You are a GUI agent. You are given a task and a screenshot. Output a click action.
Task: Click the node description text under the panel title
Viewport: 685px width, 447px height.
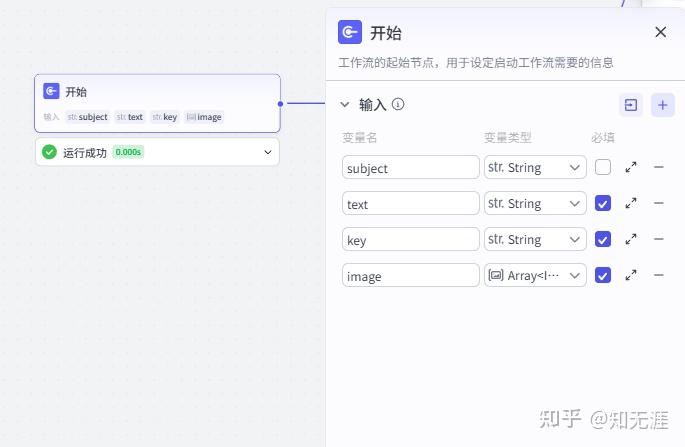(x=476, y=63)
